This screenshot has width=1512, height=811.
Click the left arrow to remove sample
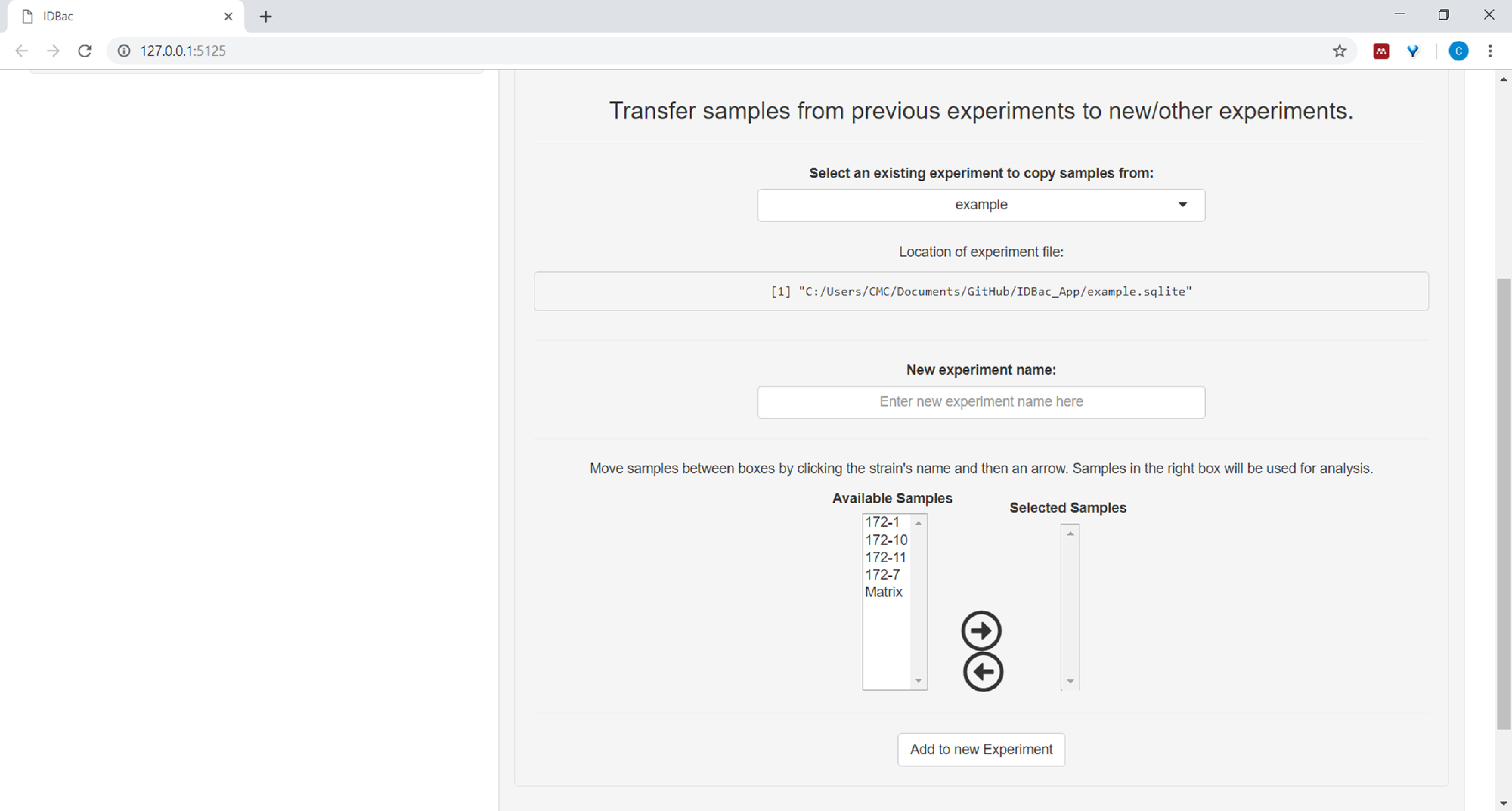(983, 672)
